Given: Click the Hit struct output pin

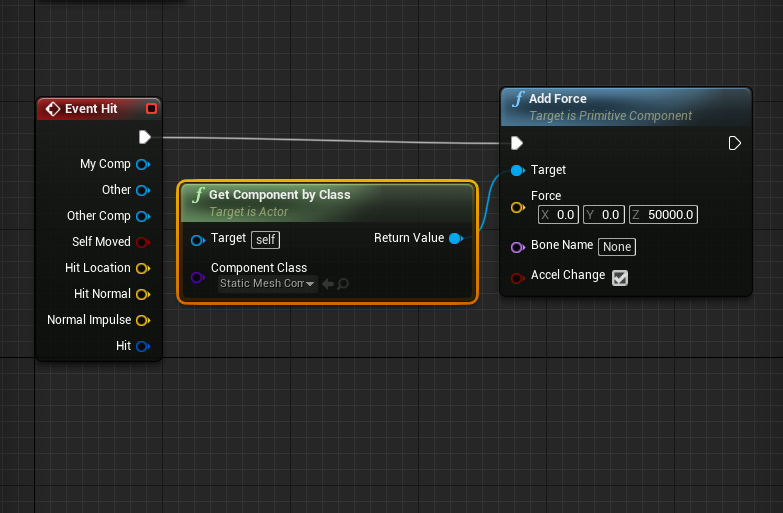Looking at the screenshot, I should point(143,346).
